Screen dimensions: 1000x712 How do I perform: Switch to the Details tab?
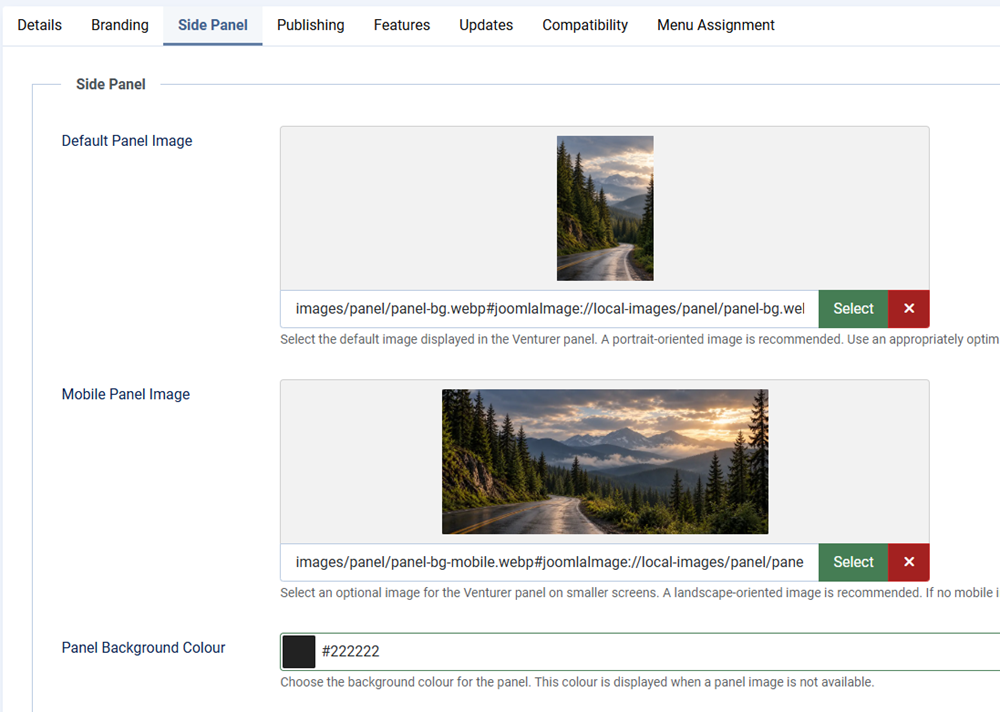pos(40,25)
